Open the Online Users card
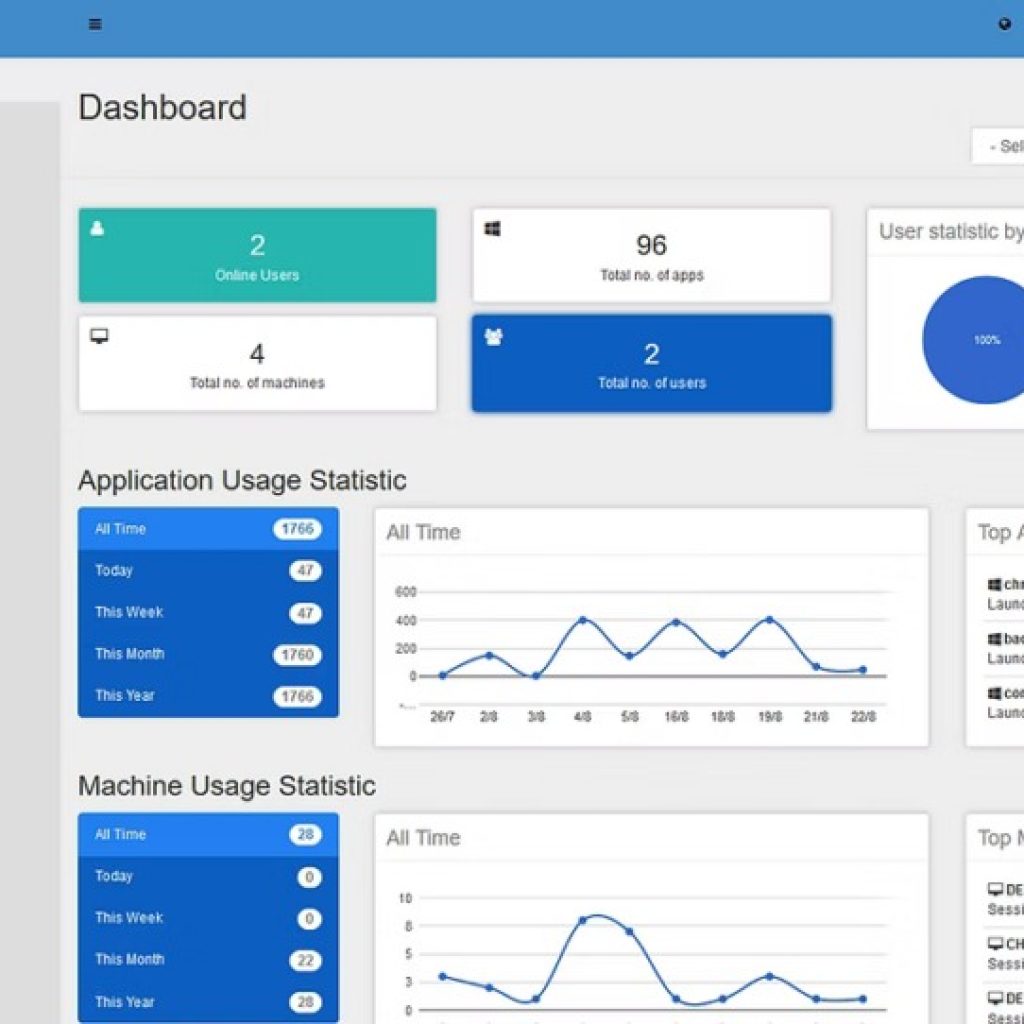This screenshot has width=1024, height=1024. 257,255
